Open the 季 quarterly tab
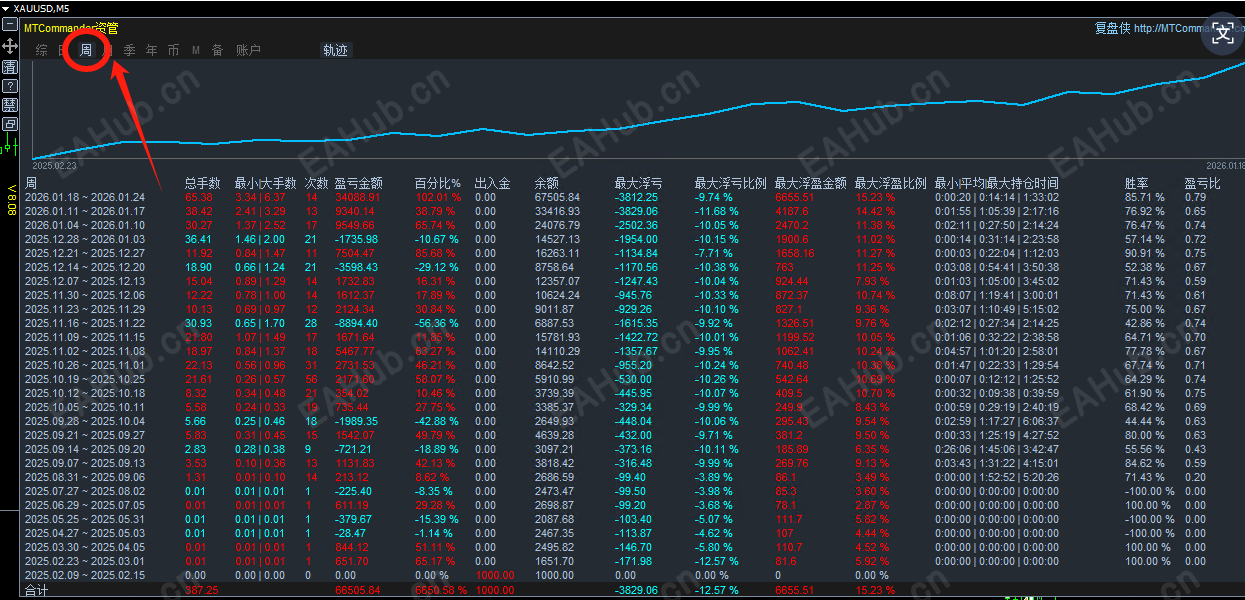Viewport: 1245px width, 600px height. 130,49
